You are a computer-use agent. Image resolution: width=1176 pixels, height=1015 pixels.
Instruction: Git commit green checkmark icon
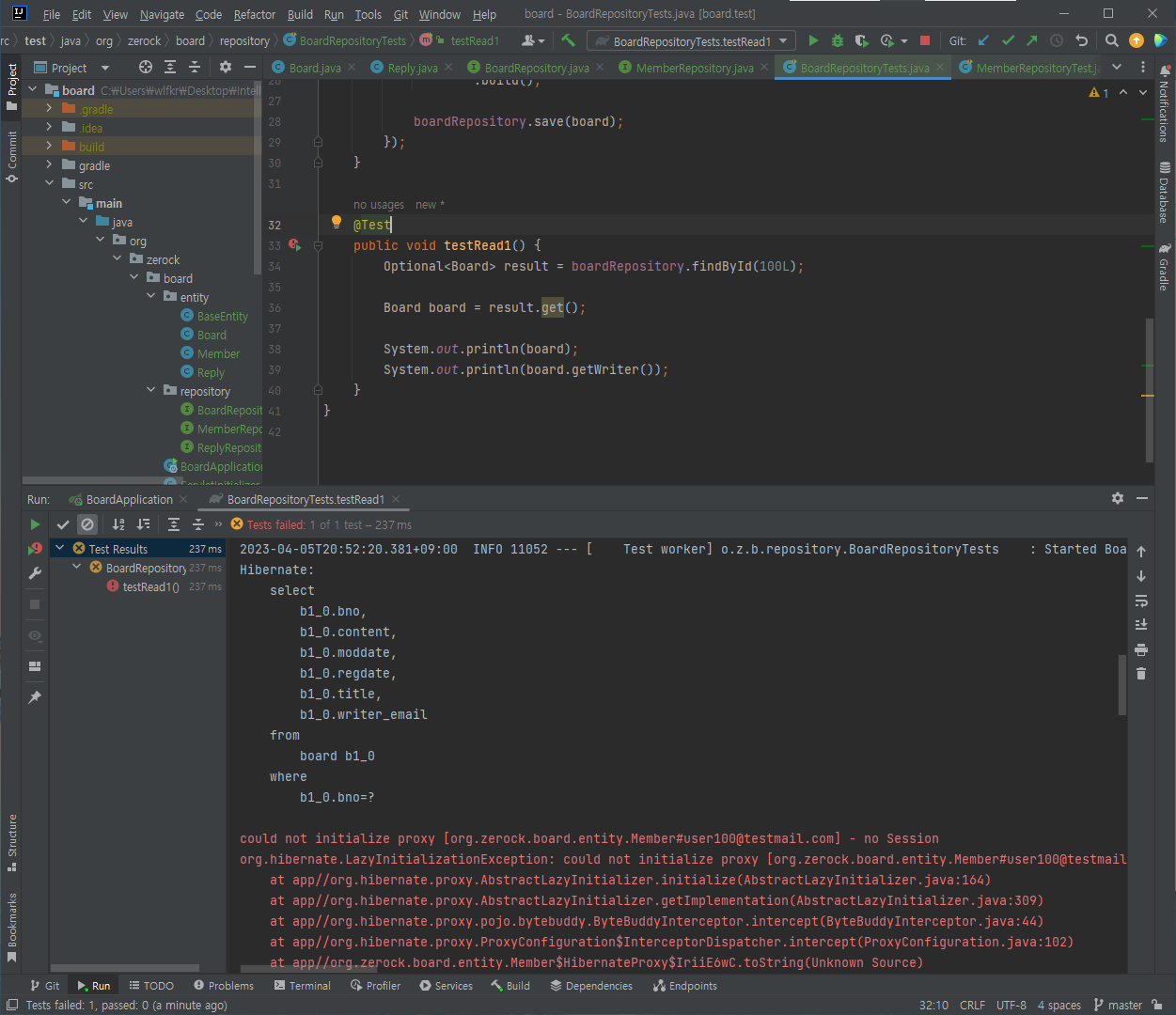click(1008, 40)
